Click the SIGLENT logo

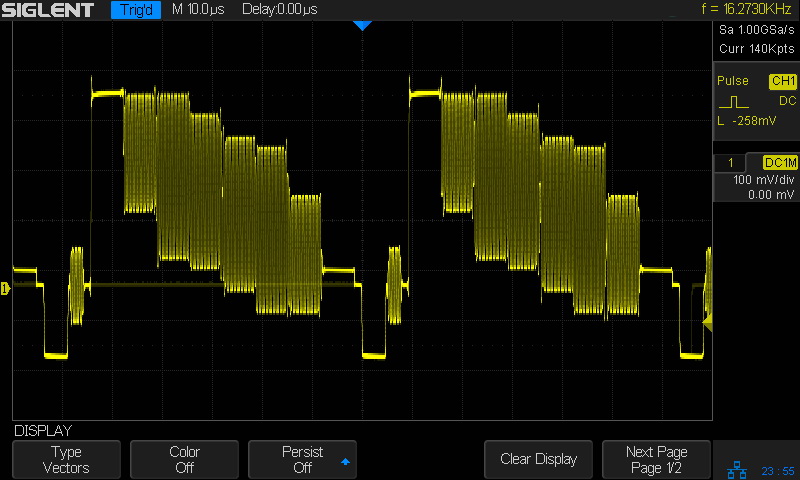tap(48, 10)
